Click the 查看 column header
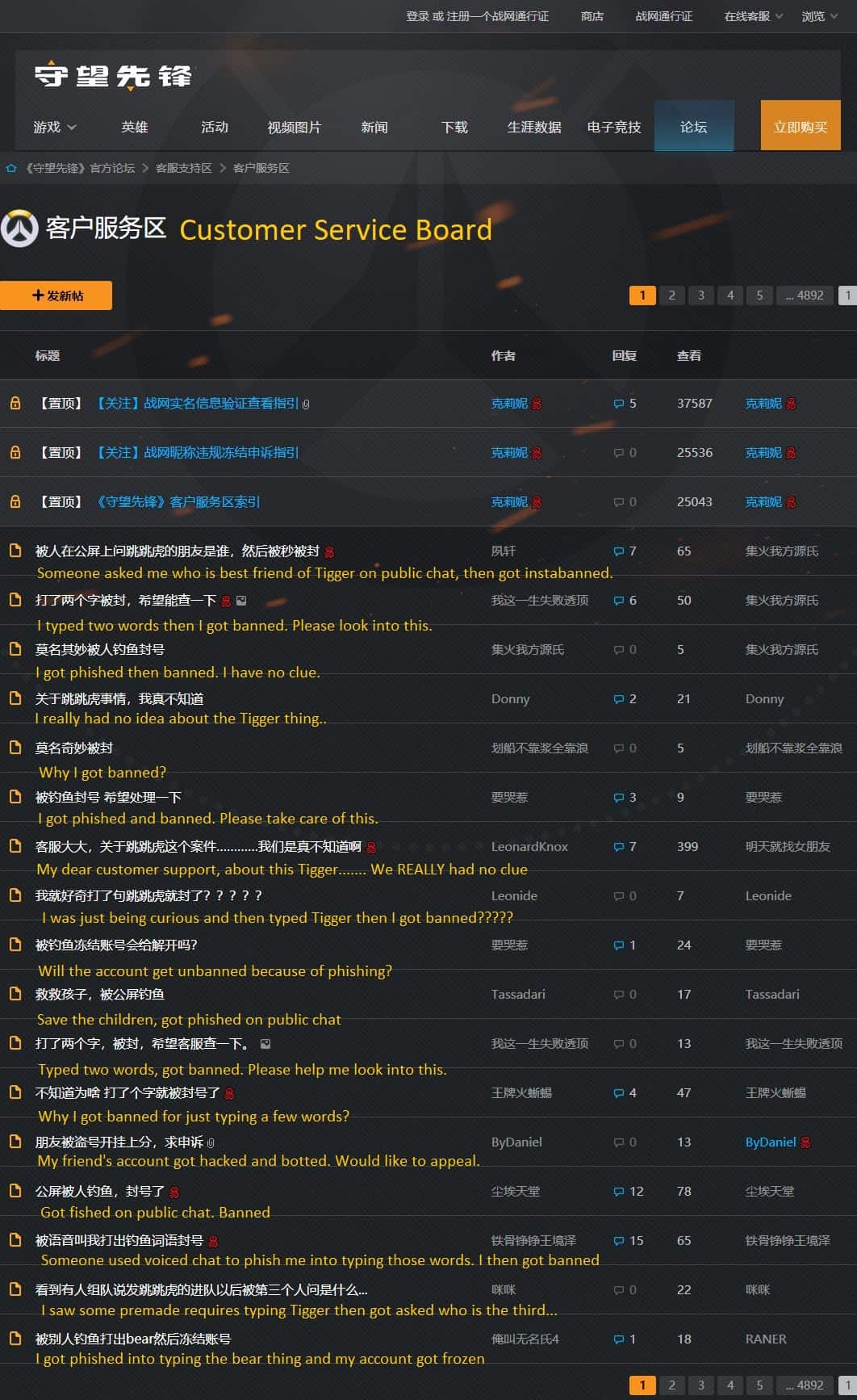 689,355
